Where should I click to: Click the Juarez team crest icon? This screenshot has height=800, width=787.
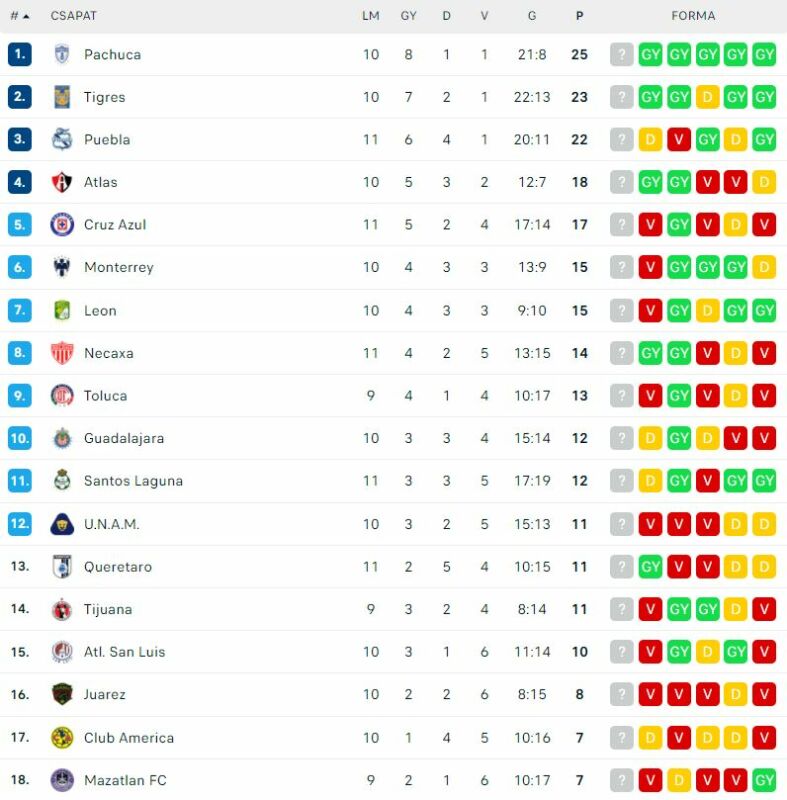tap(62, 694)
